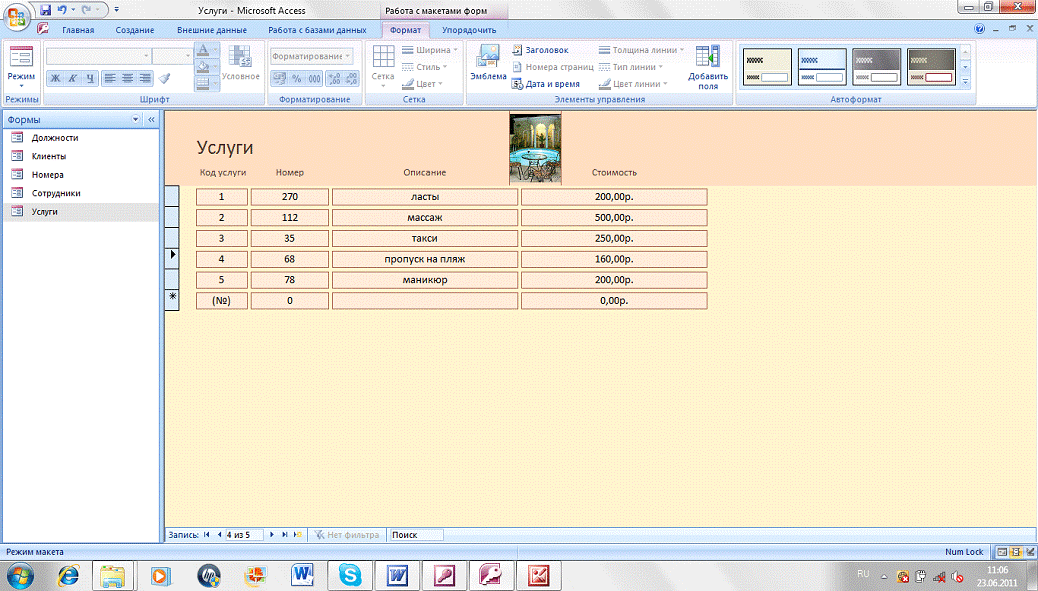Image resolution: width=1038 pixels, height=591 pixels.
Task: Toggle italic К formatting button
Action: coord(73,78)
